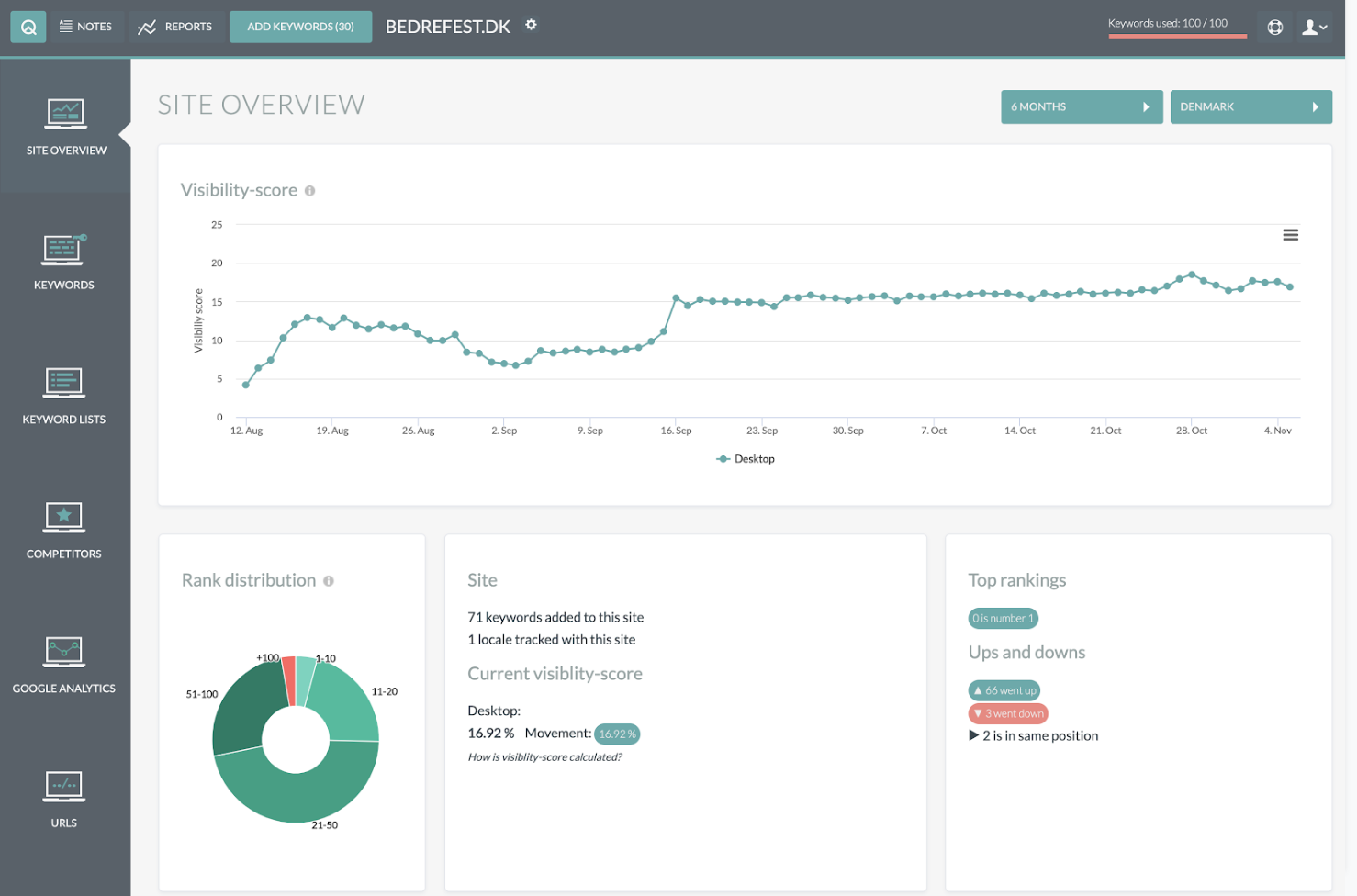Viewport: 1357px width, 896px height.
Task: Click the Rank distribution info icon
Action: coord(329,581)
